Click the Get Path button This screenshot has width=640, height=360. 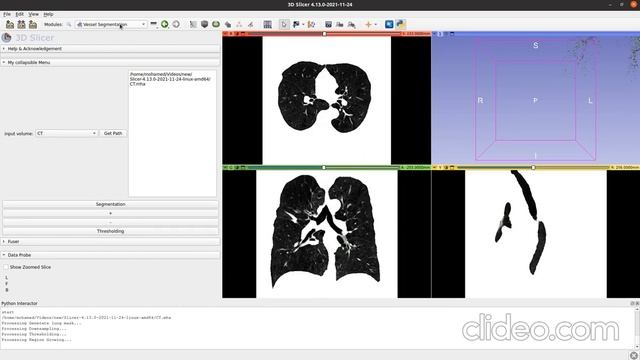tap(113, 133)
